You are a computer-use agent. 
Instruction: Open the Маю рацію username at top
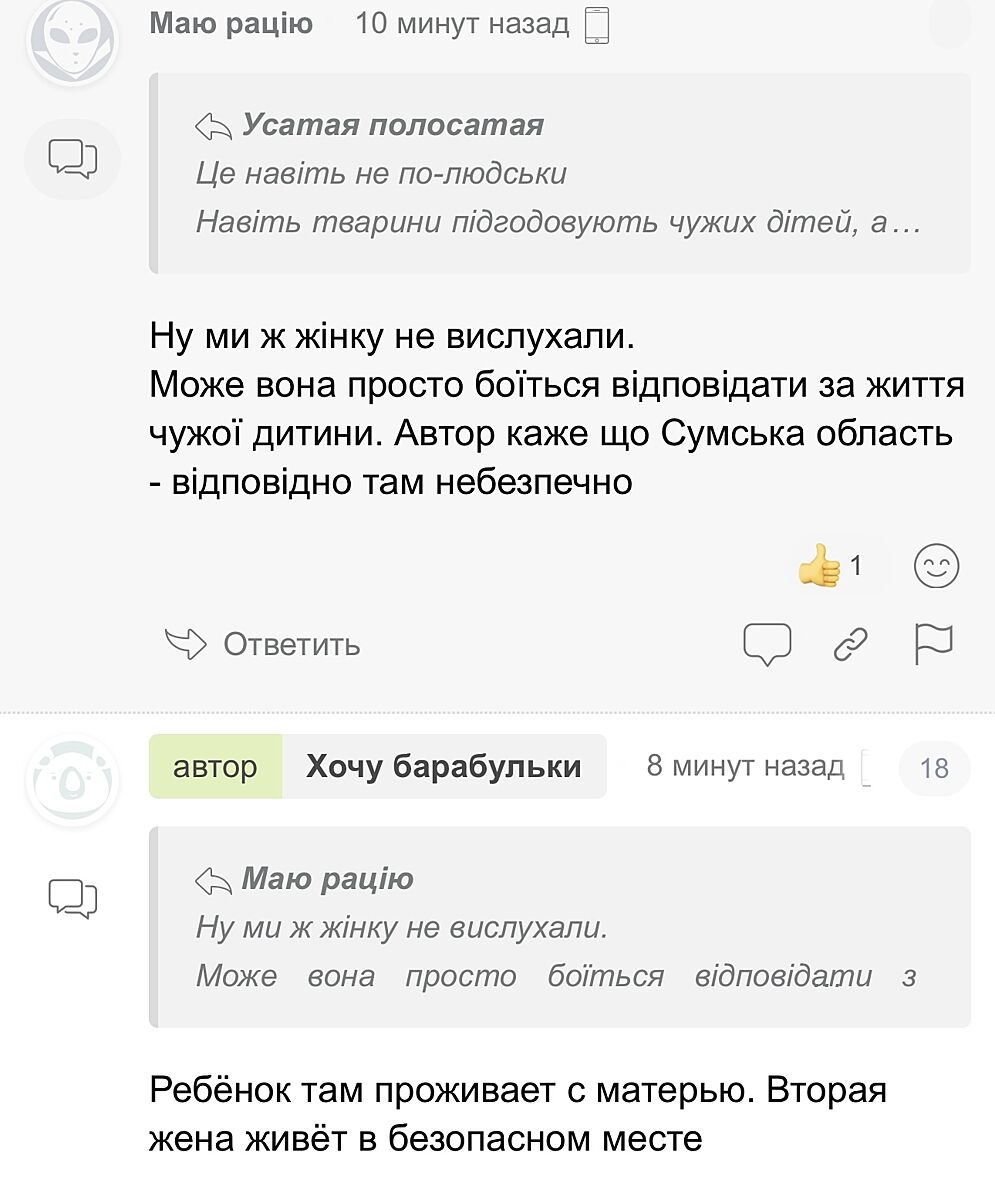point(231,23)
